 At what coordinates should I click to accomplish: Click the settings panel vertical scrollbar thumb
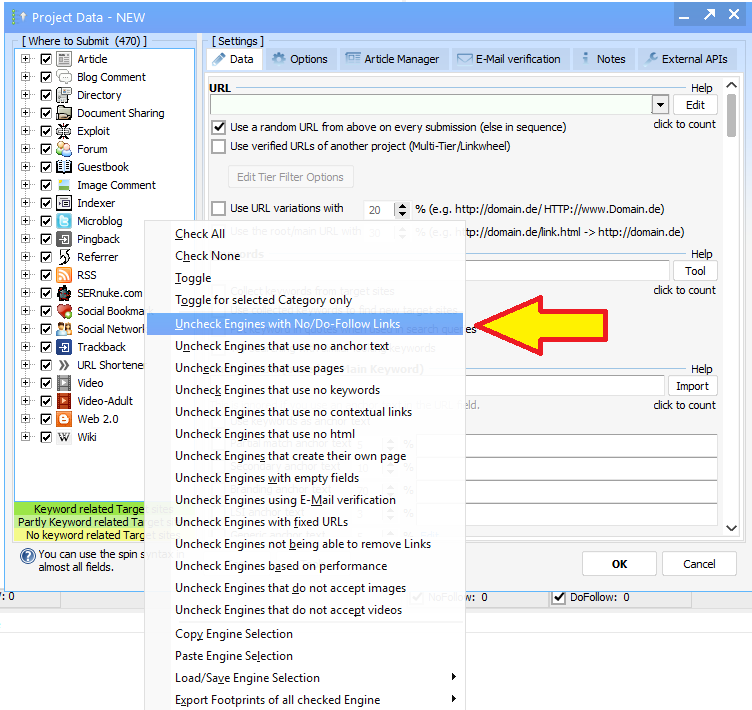(731, 116)
